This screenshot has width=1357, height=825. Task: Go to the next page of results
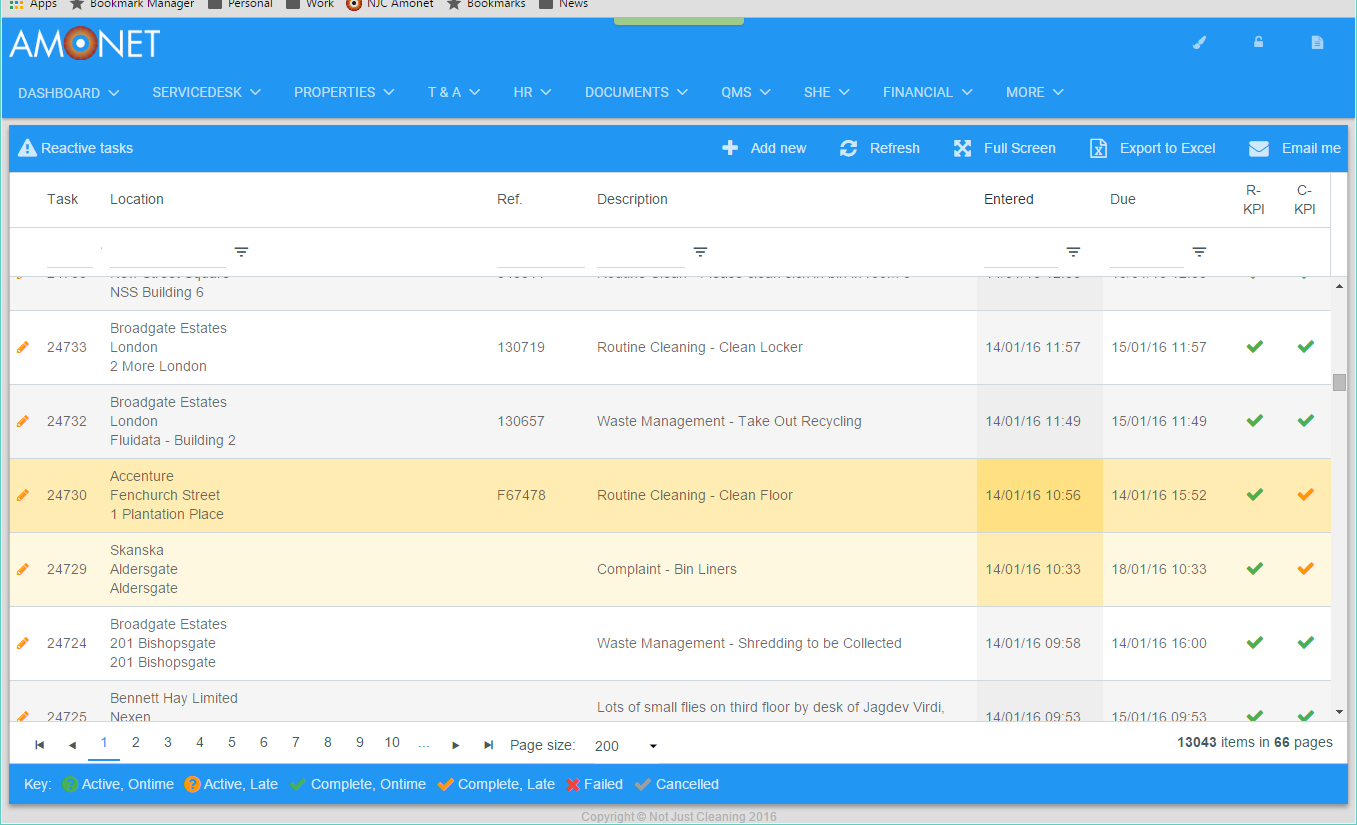[456, 745]
